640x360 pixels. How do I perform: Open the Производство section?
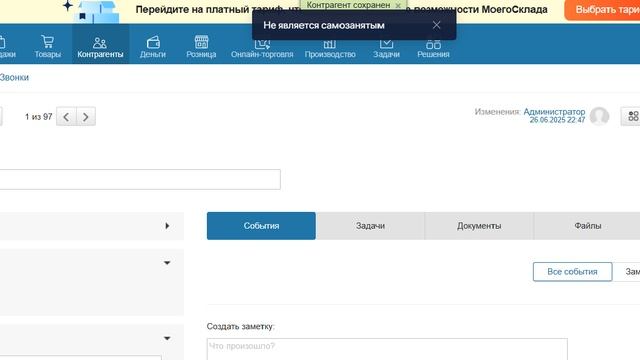[x=330, y=48]
